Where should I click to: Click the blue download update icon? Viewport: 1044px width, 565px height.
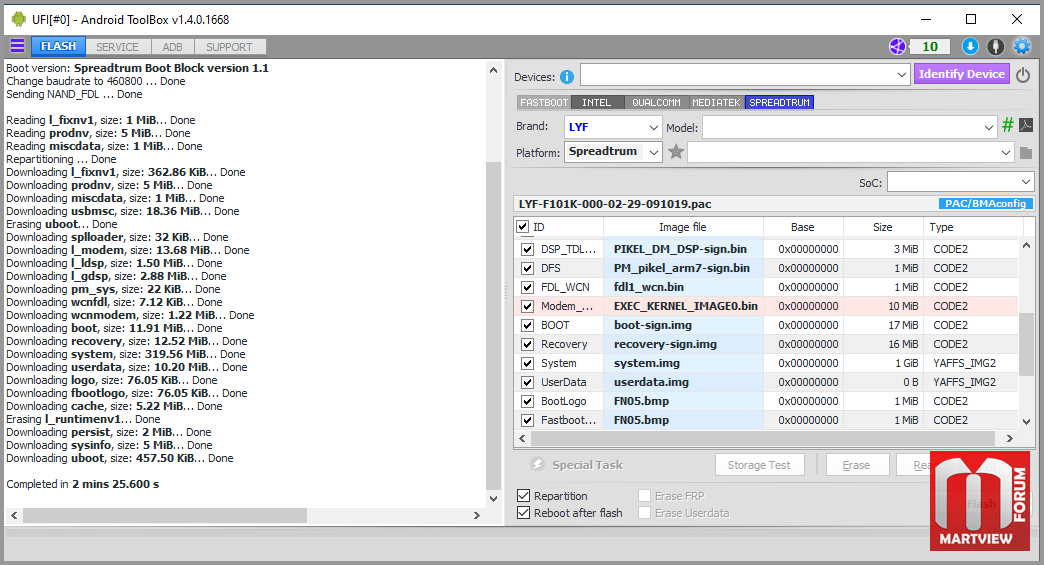pyautogui.click(x=970, y=47)
